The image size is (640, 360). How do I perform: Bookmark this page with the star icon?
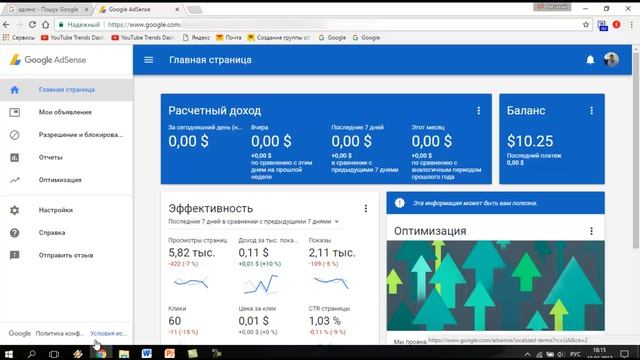tap(586, 24)
